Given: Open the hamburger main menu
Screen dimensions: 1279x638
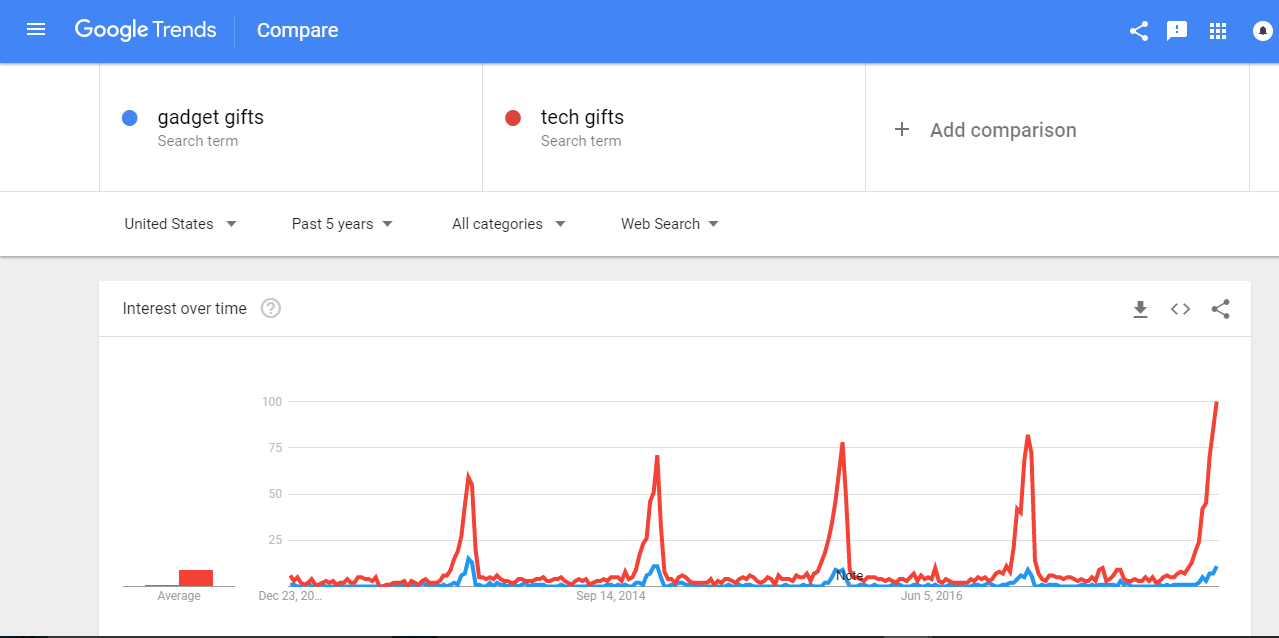Looking at the screenshot, I should (36, 30).
